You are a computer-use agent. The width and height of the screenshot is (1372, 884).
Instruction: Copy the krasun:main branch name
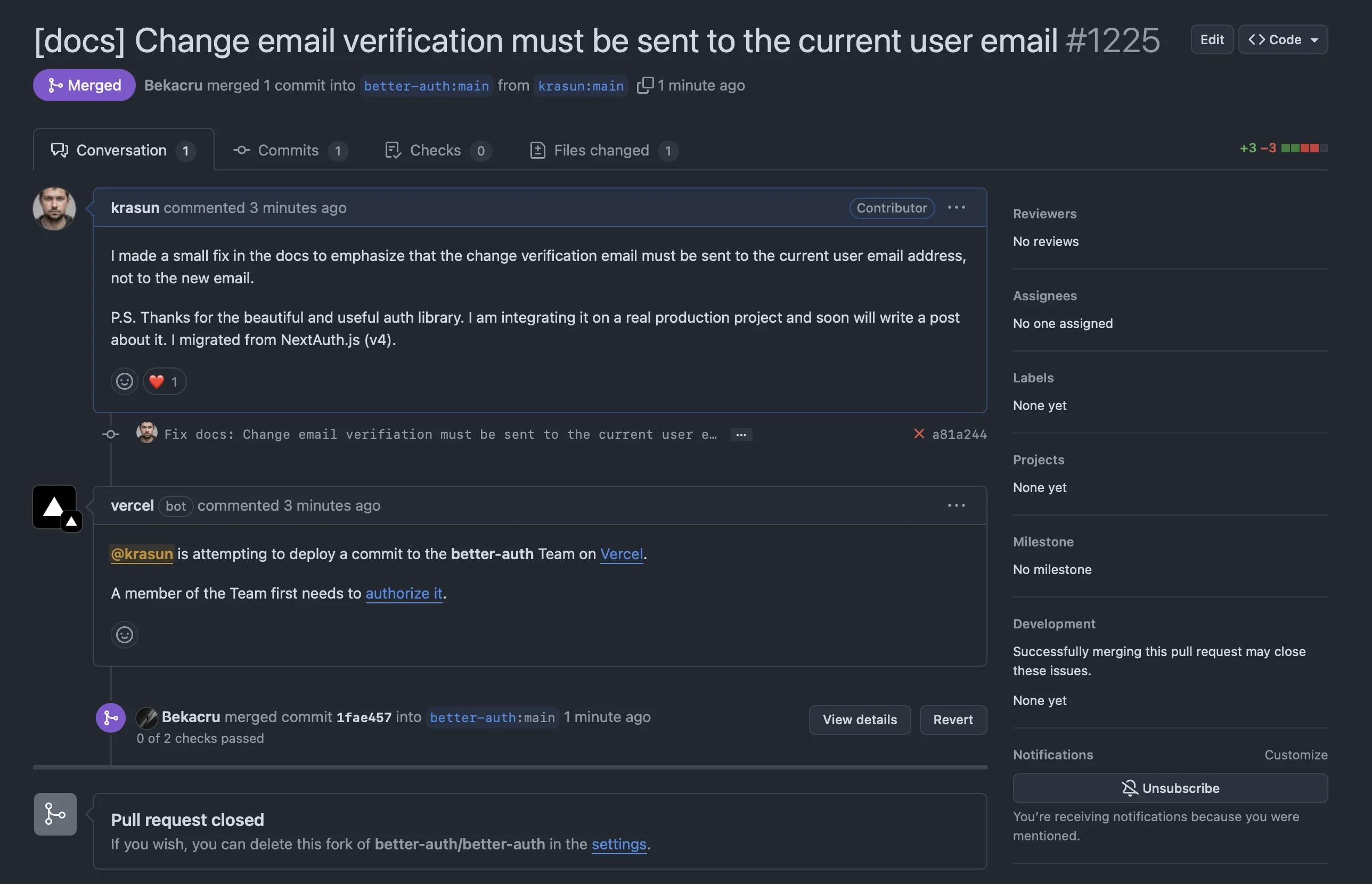coord(644,85)
